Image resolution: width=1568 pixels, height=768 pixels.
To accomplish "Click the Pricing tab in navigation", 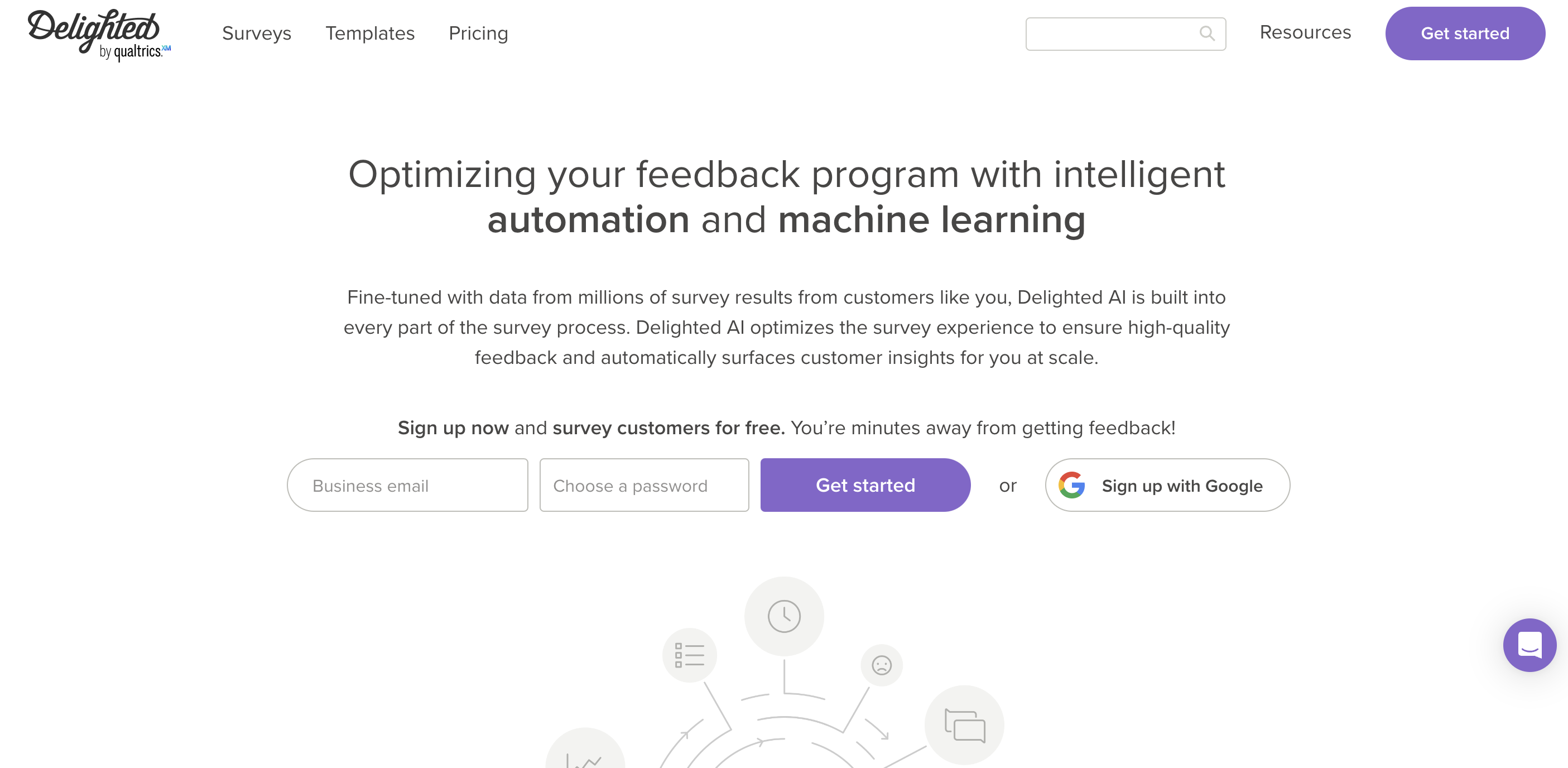I will coord(478,33).
